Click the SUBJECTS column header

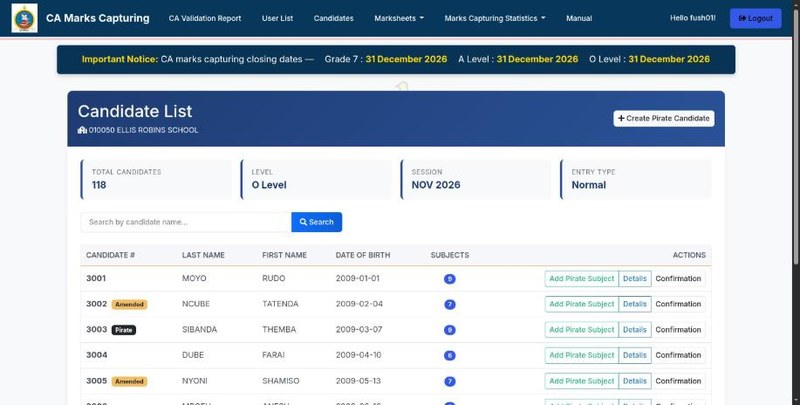(449, 255)
